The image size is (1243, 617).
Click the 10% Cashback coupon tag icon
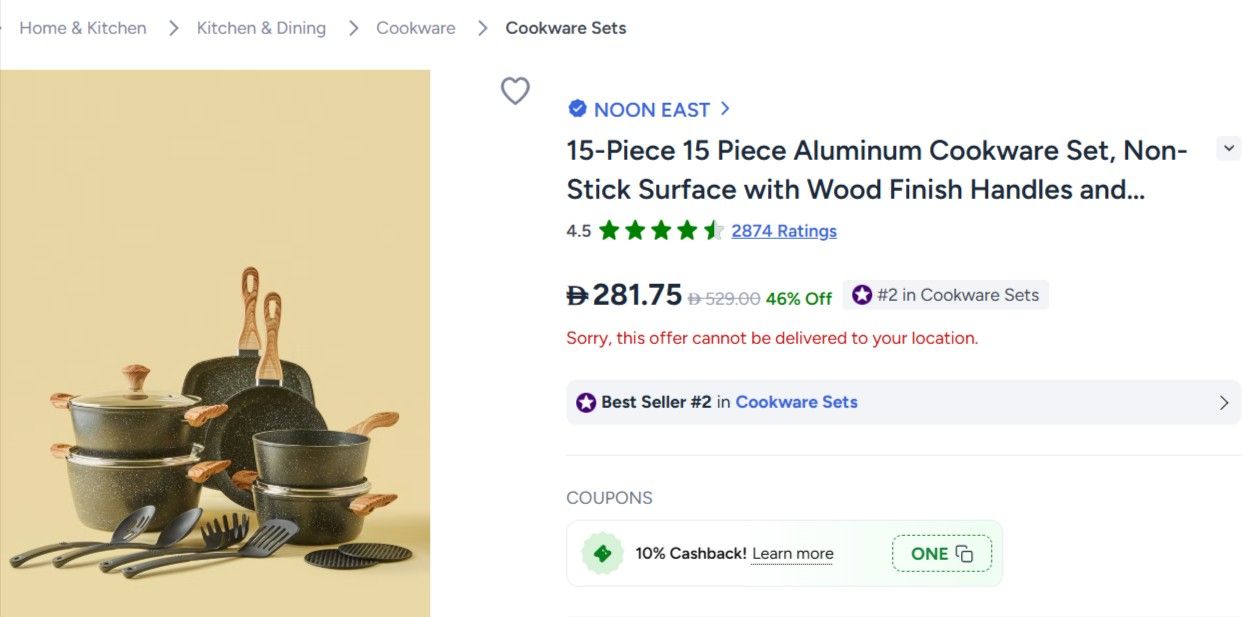coord(603,553)
